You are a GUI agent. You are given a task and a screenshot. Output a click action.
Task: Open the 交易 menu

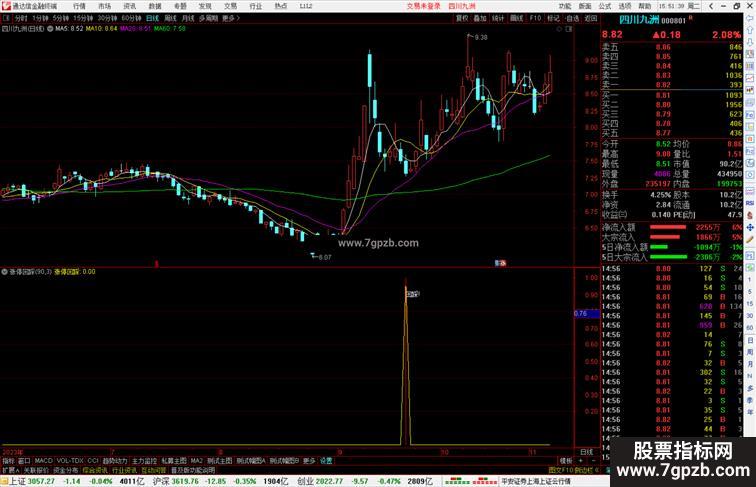(230, 6)
